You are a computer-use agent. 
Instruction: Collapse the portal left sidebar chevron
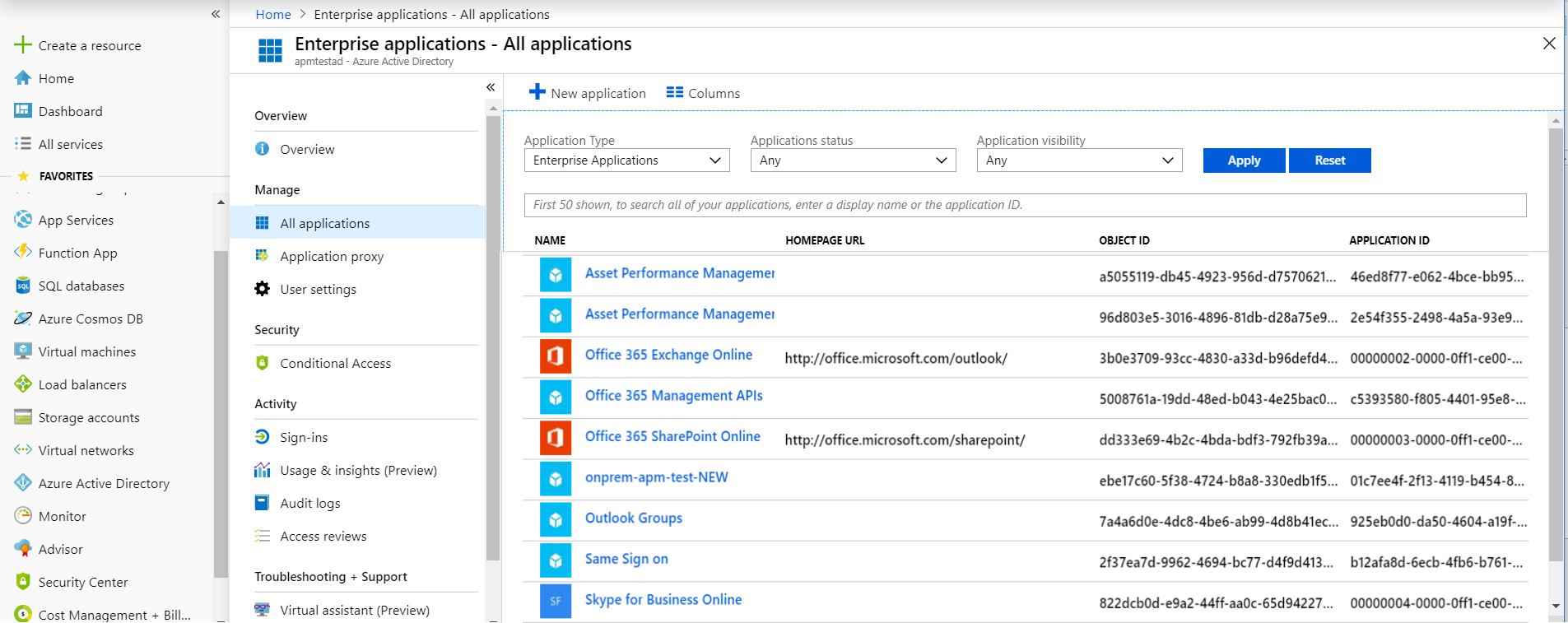[x=216, y=14]
